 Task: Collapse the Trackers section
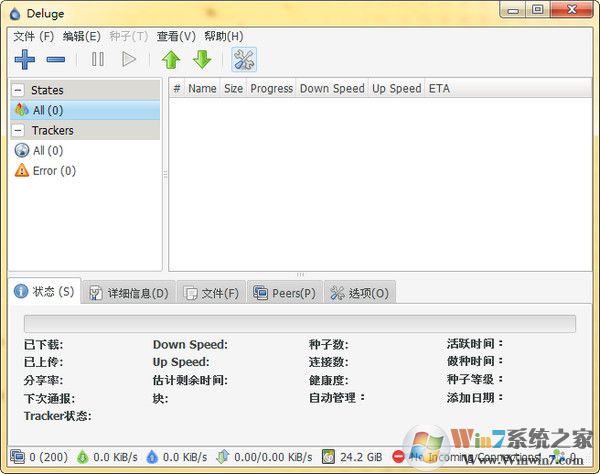click(x=18, y=130)
